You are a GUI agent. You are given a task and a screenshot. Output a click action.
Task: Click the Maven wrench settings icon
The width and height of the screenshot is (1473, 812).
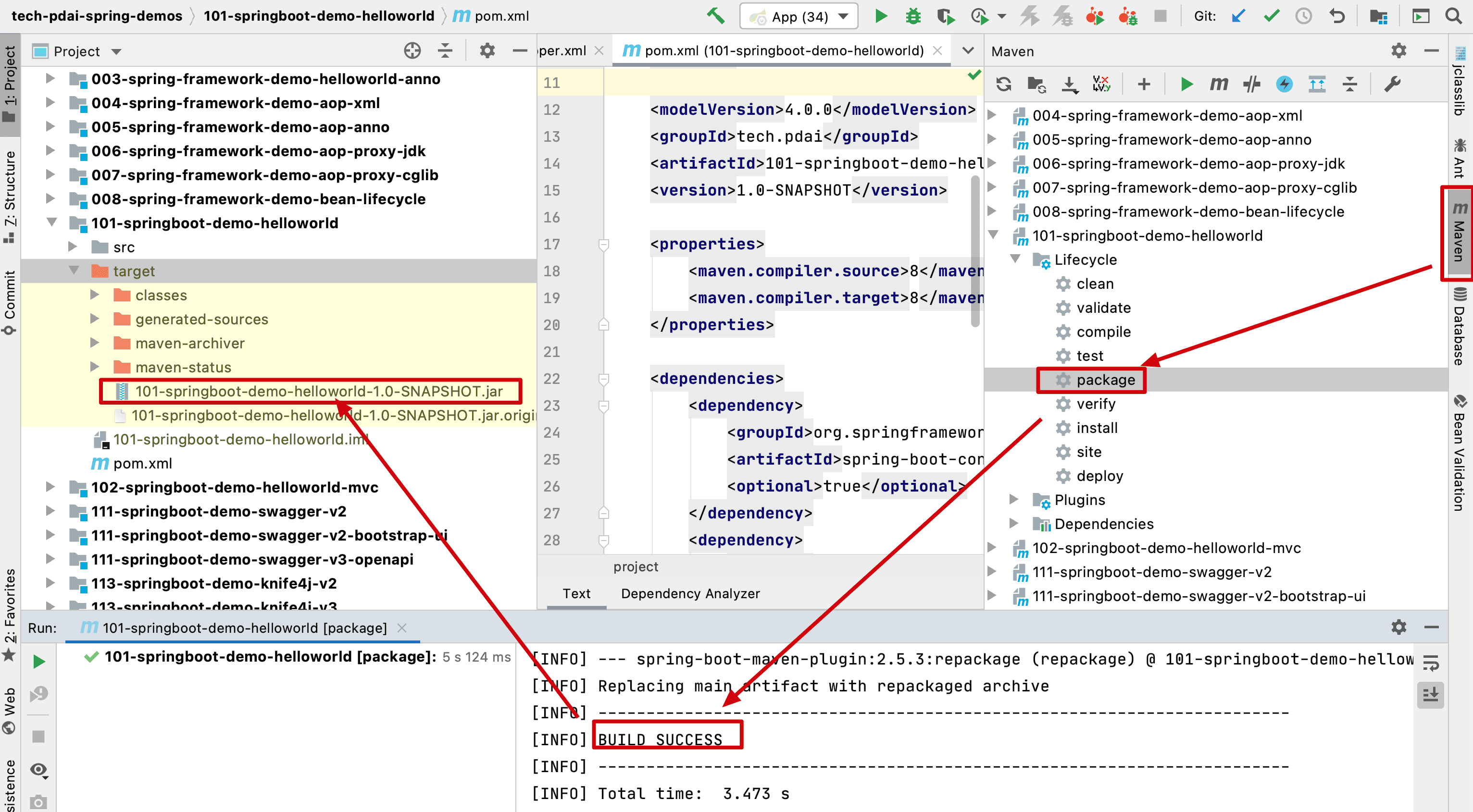coord(1392,85)
